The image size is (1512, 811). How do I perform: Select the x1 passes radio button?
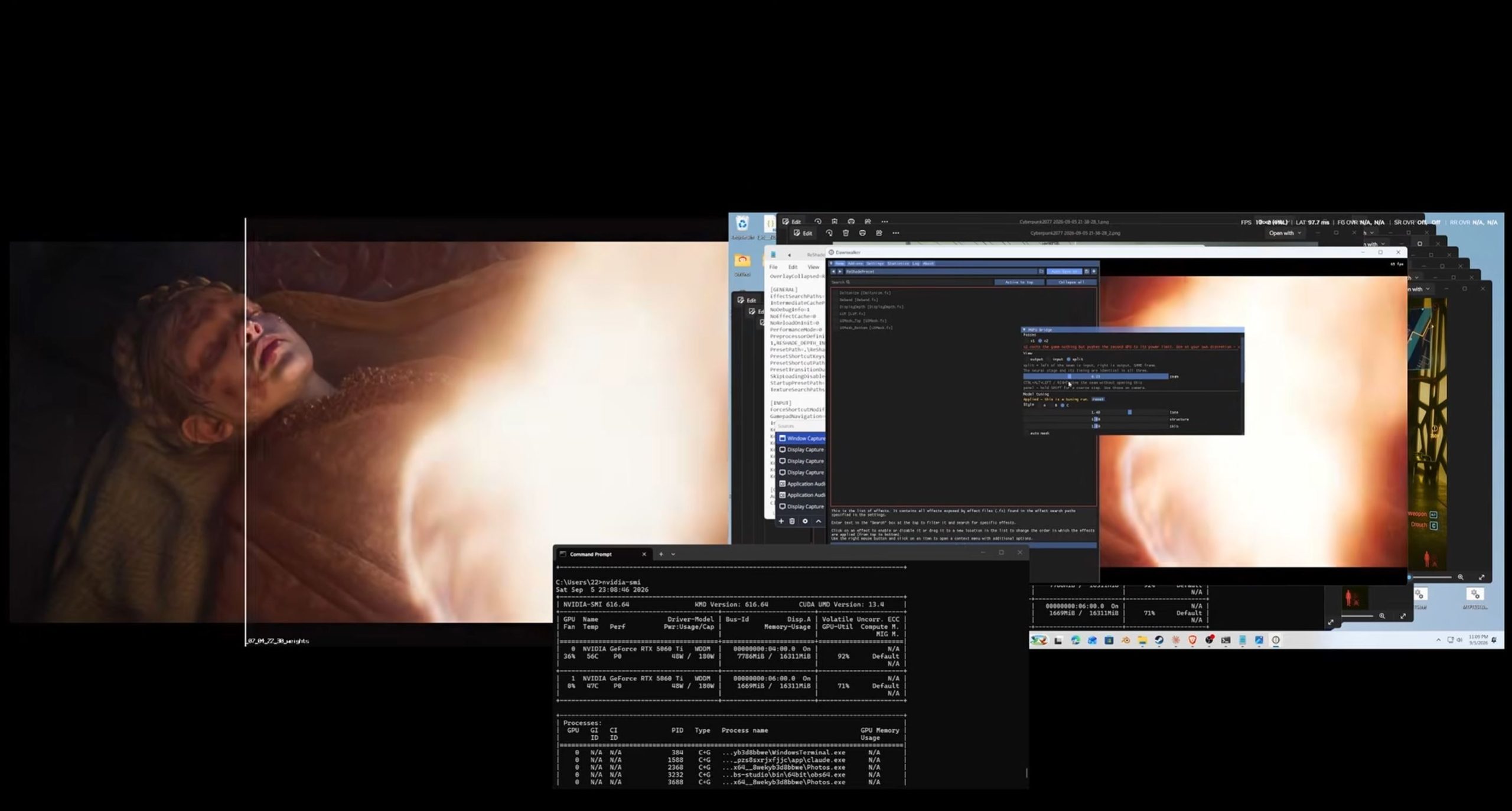tap(1027, 341)
